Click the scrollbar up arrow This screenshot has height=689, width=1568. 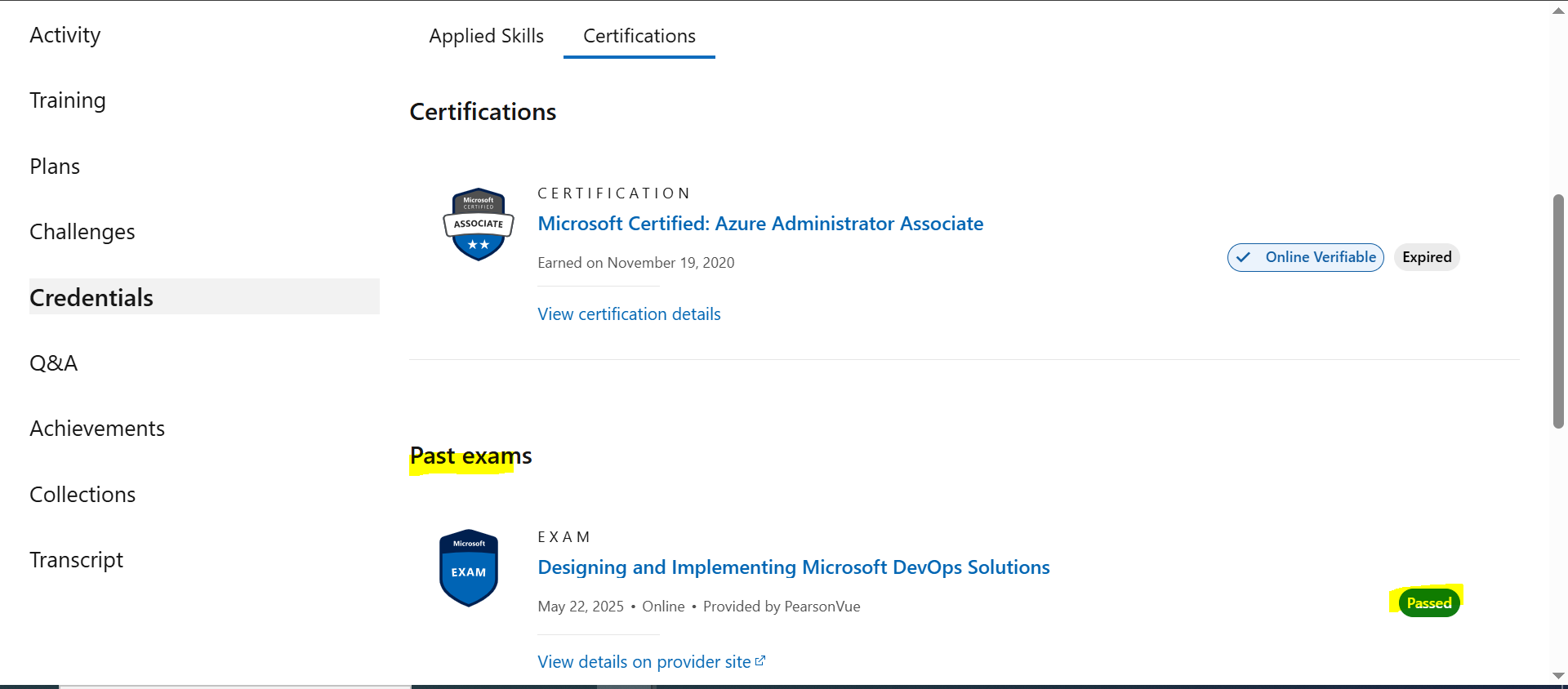click(1558, 11)
